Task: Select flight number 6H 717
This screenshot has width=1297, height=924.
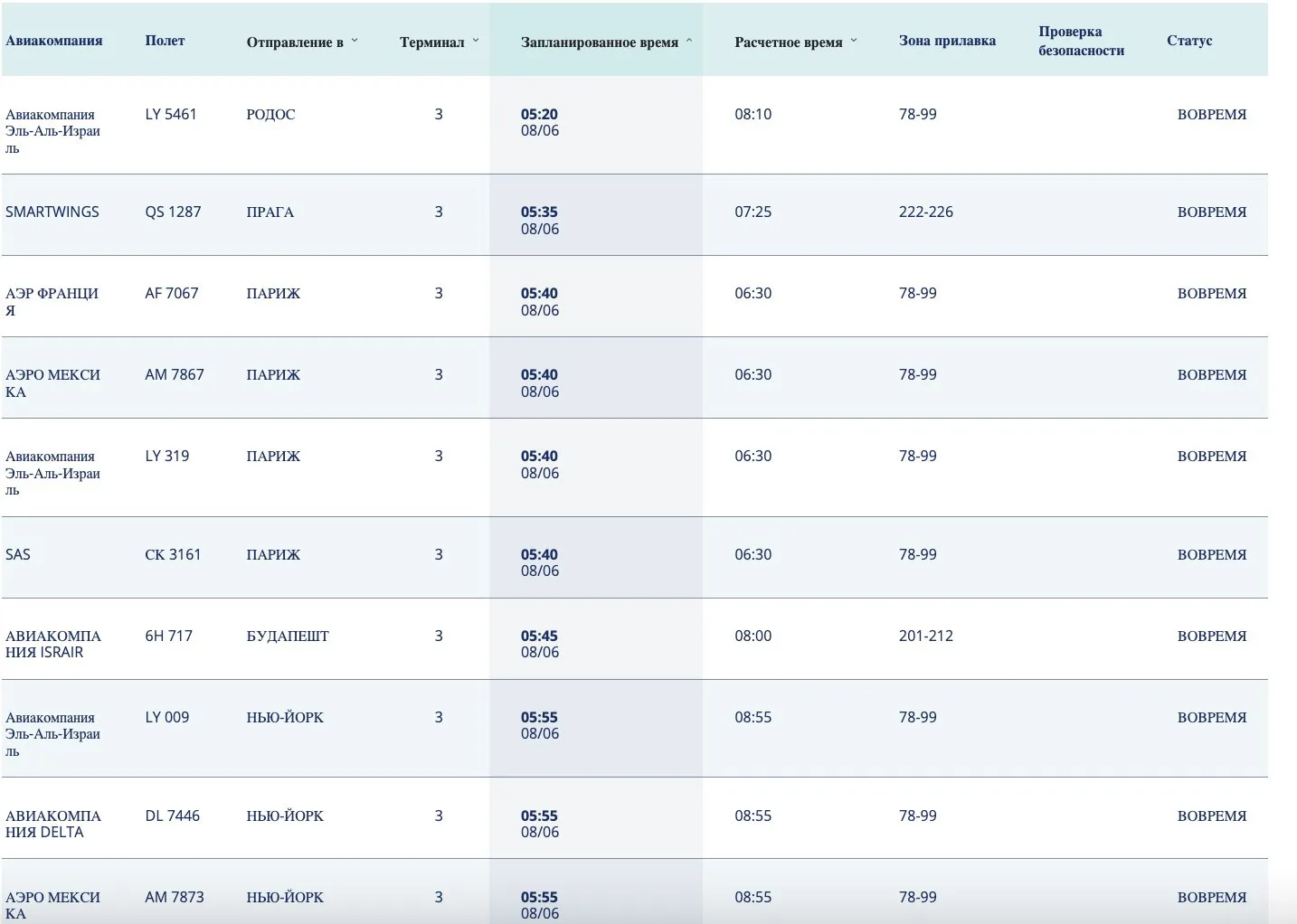Action: click(169, 636)
